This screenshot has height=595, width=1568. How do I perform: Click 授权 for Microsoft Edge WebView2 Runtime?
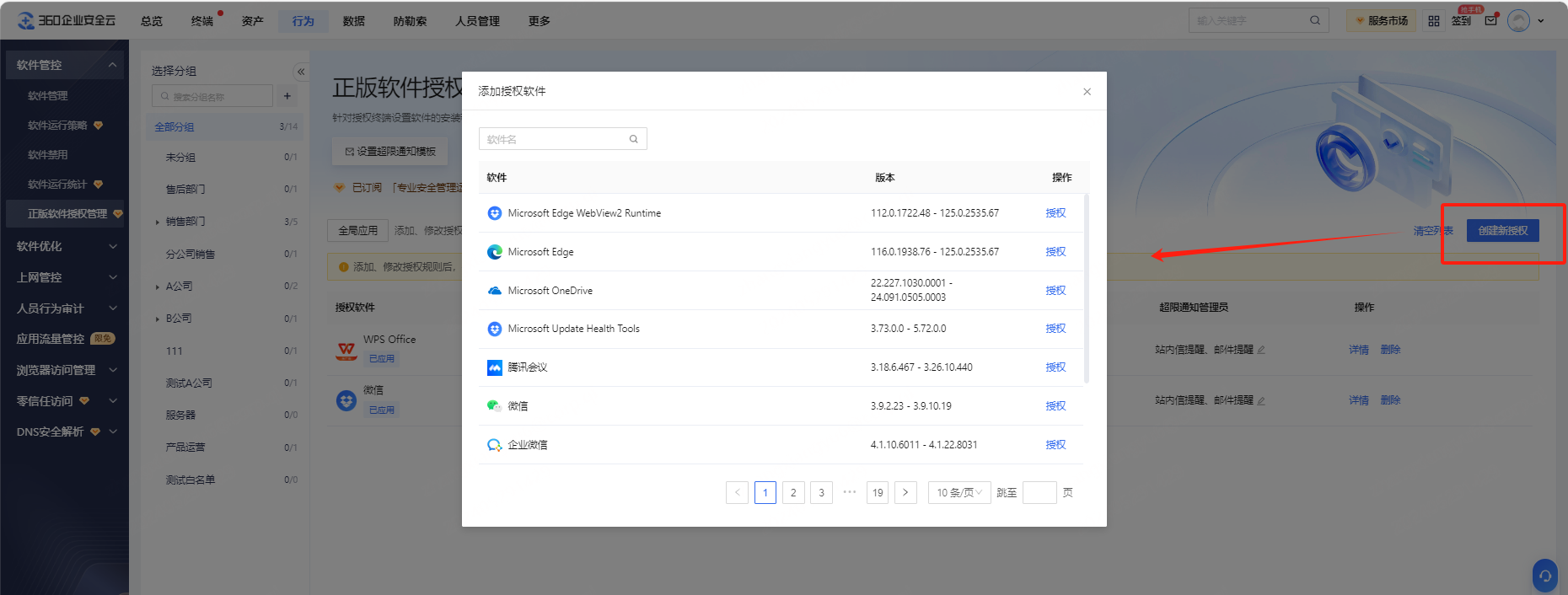(x=1055, y=213)
